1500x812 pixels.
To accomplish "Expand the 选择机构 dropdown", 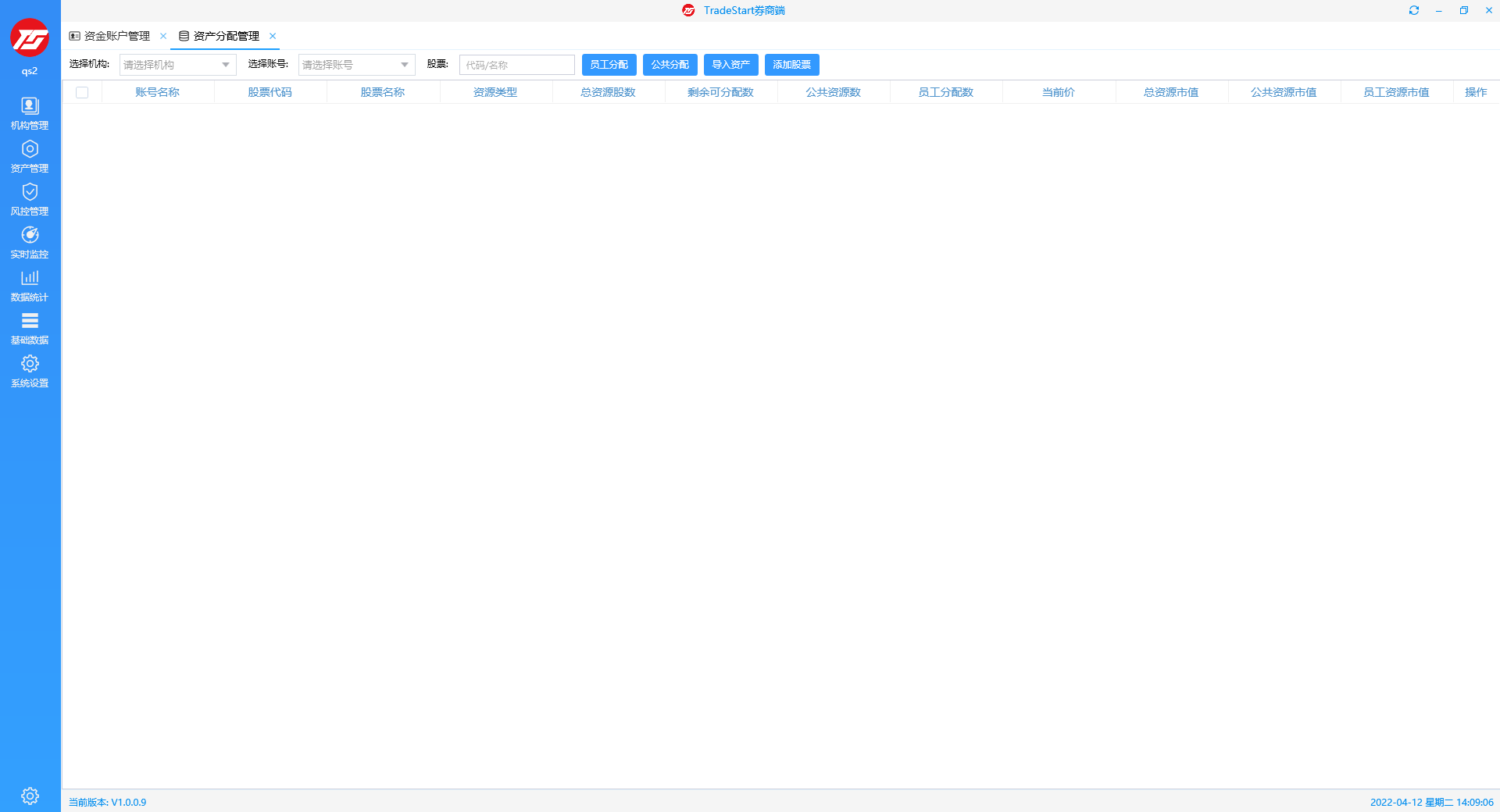I will click(x=177, y=65).
